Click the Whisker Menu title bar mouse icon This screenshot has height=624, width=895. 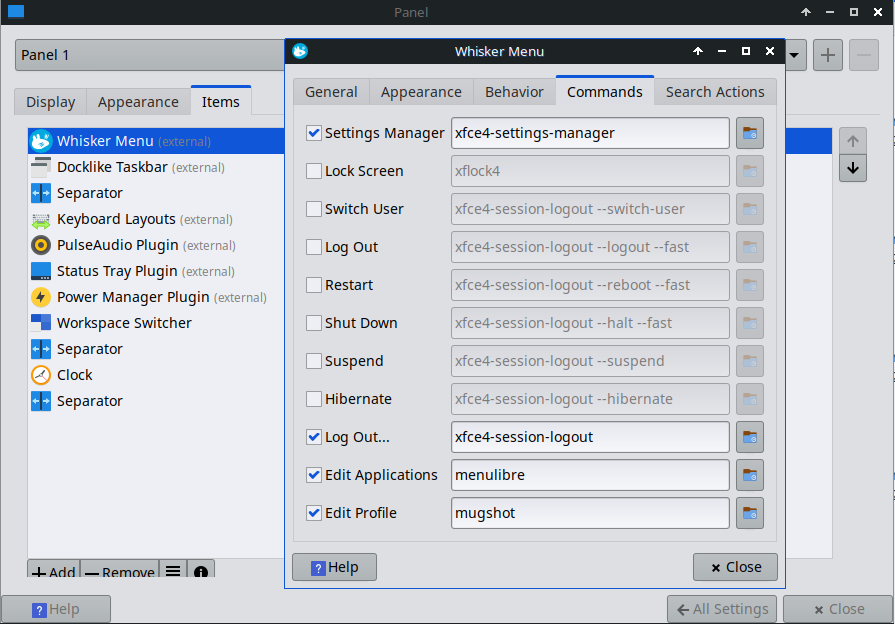pos(300,51)
